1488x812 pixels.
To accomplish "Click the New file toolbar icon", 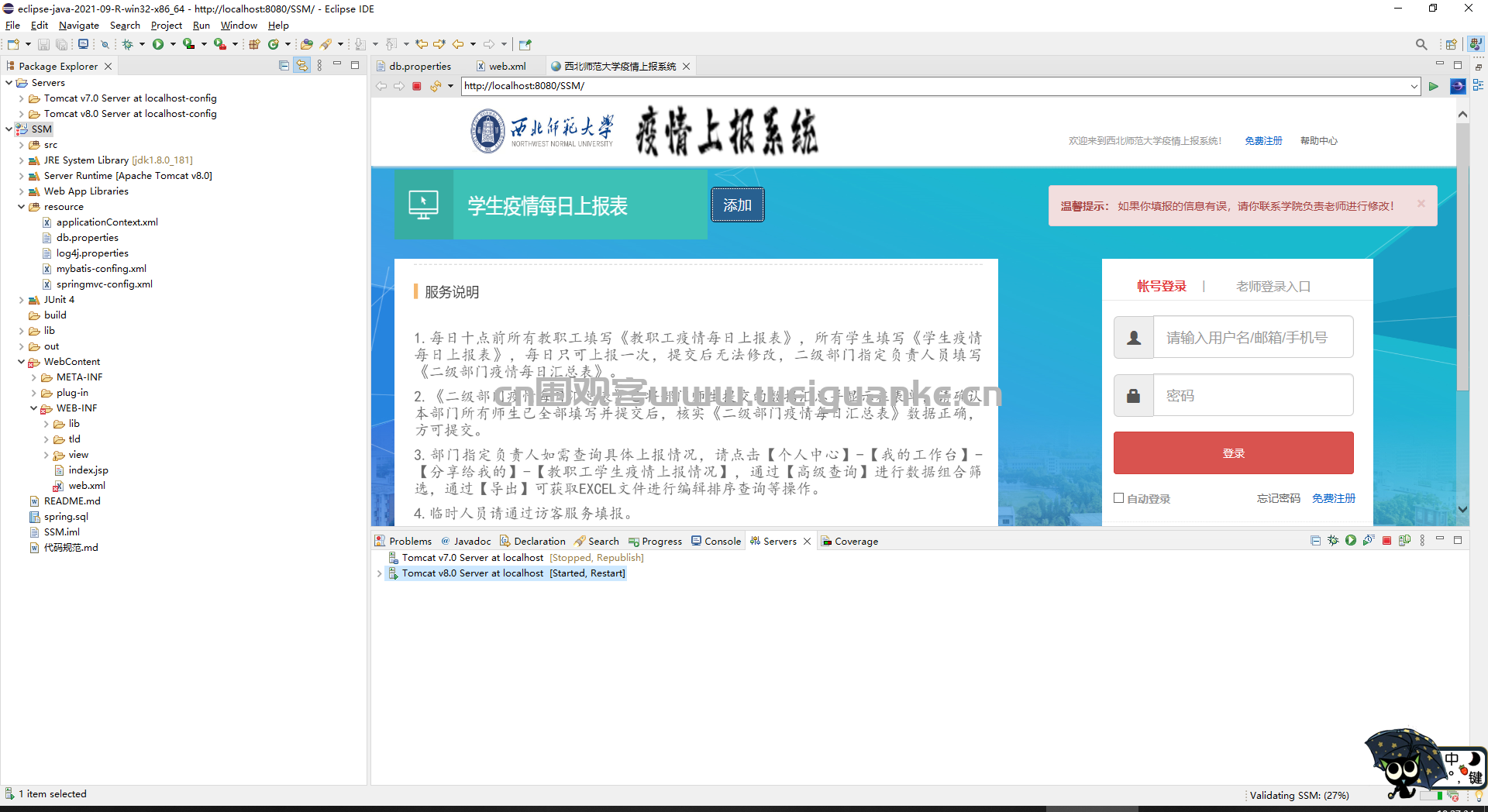I will [13, 44].
